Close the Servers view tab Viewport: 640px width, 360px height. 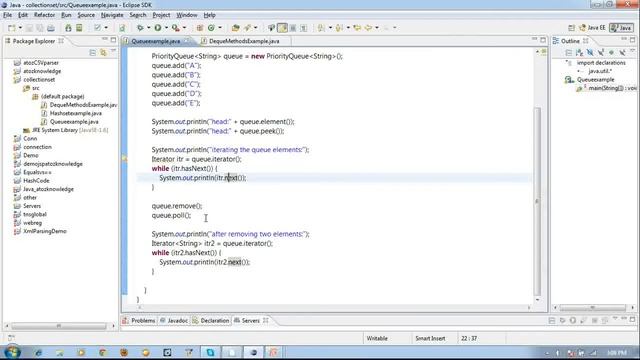tap(266, 320)
